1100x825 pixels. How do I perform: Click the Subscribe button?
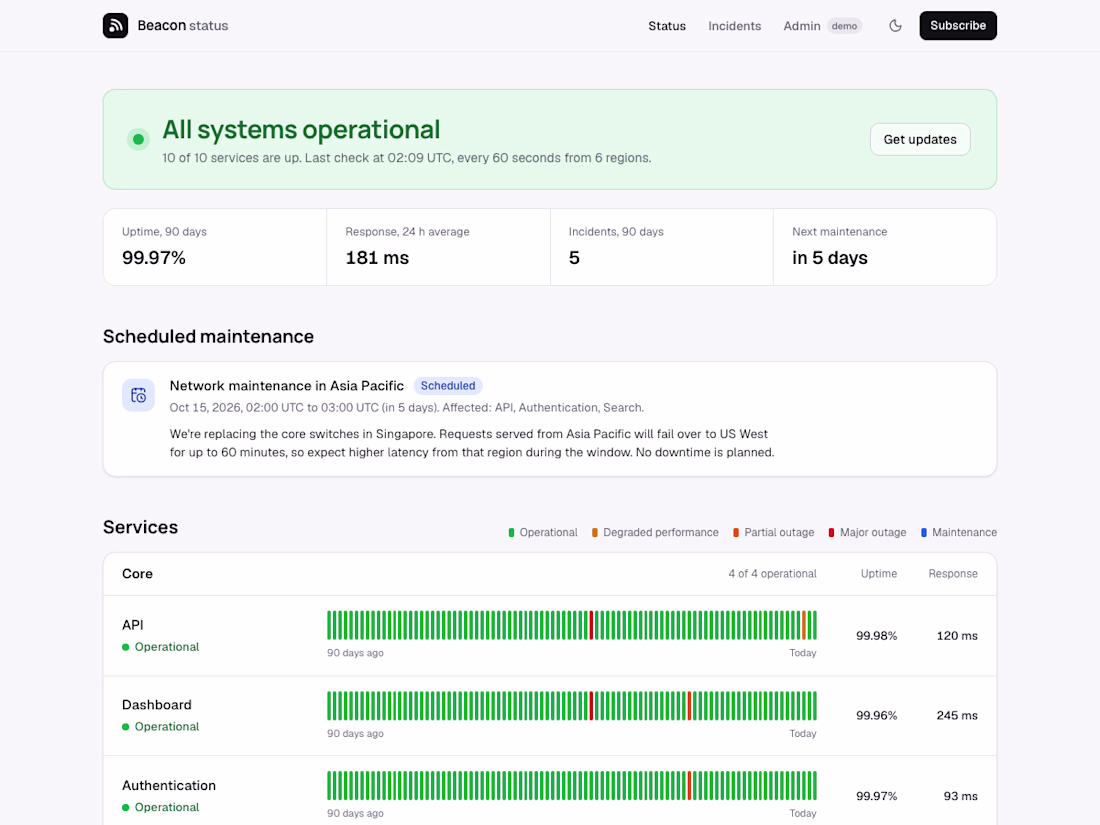tap(958, 25)
